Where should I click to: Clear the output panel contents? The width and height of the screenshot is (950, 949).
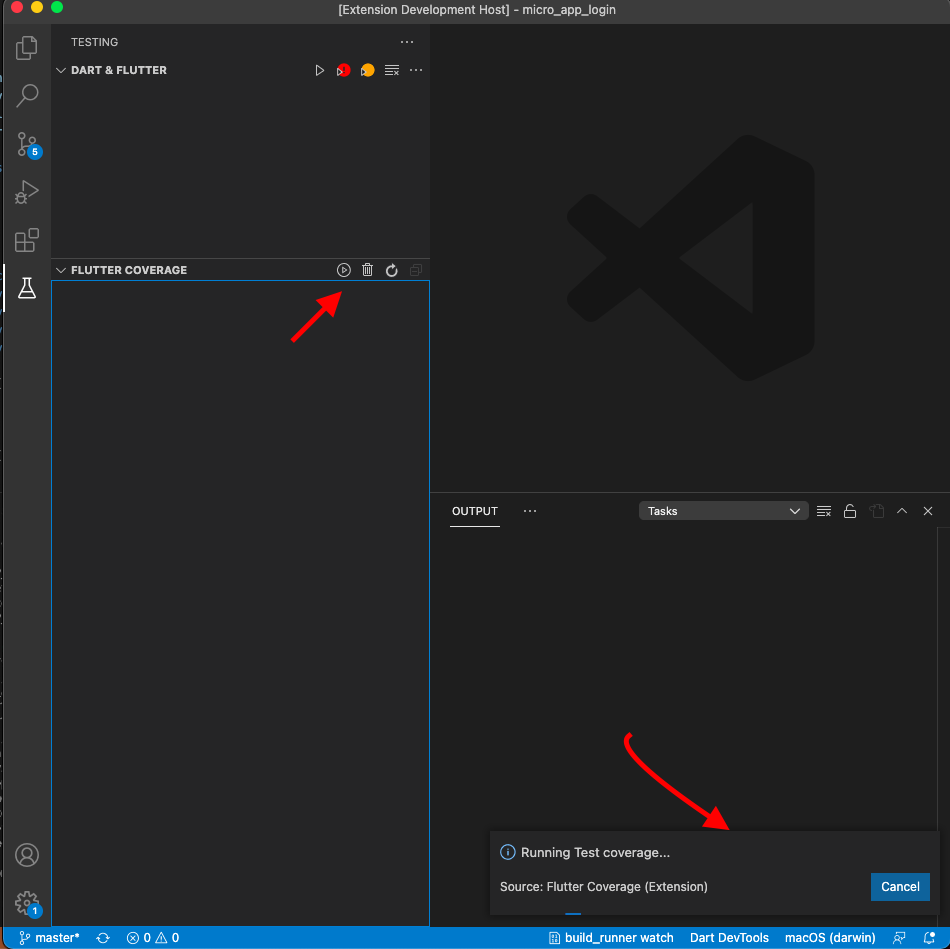pos(823,511)
